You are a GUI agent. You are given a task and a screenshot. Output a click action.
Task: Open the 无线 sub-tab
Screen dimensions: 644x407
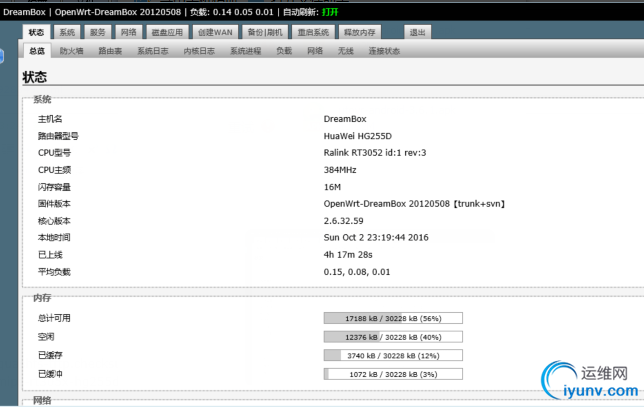(x=346, y=51)
